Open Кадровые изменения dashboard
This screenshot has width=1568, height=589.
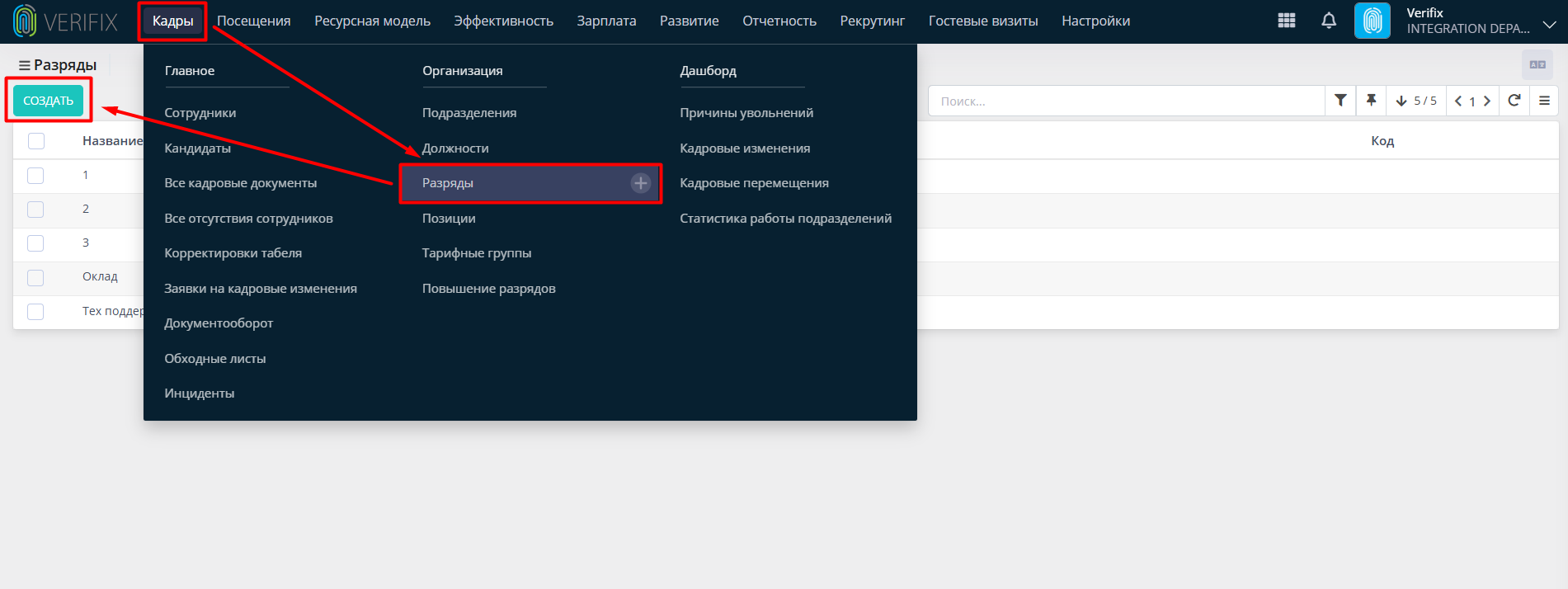coord(745,148)
